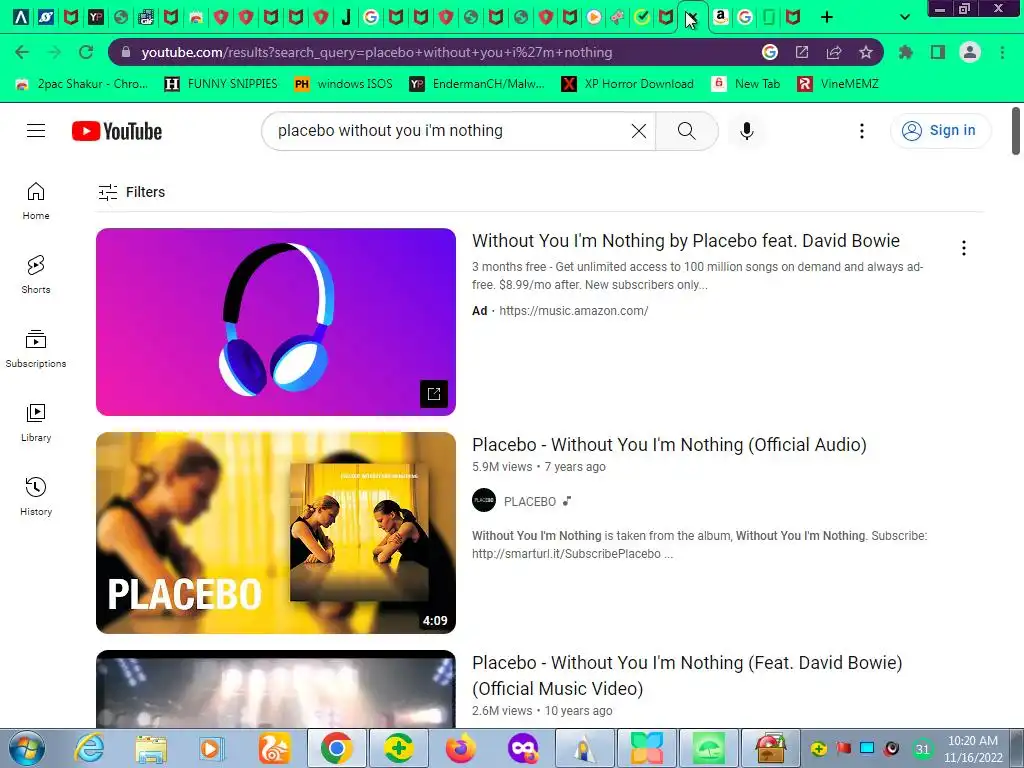This screenshot has width=1024, height=768.
Task: Open Chrome three-dot menu
Action: (x=1002, y=52)
